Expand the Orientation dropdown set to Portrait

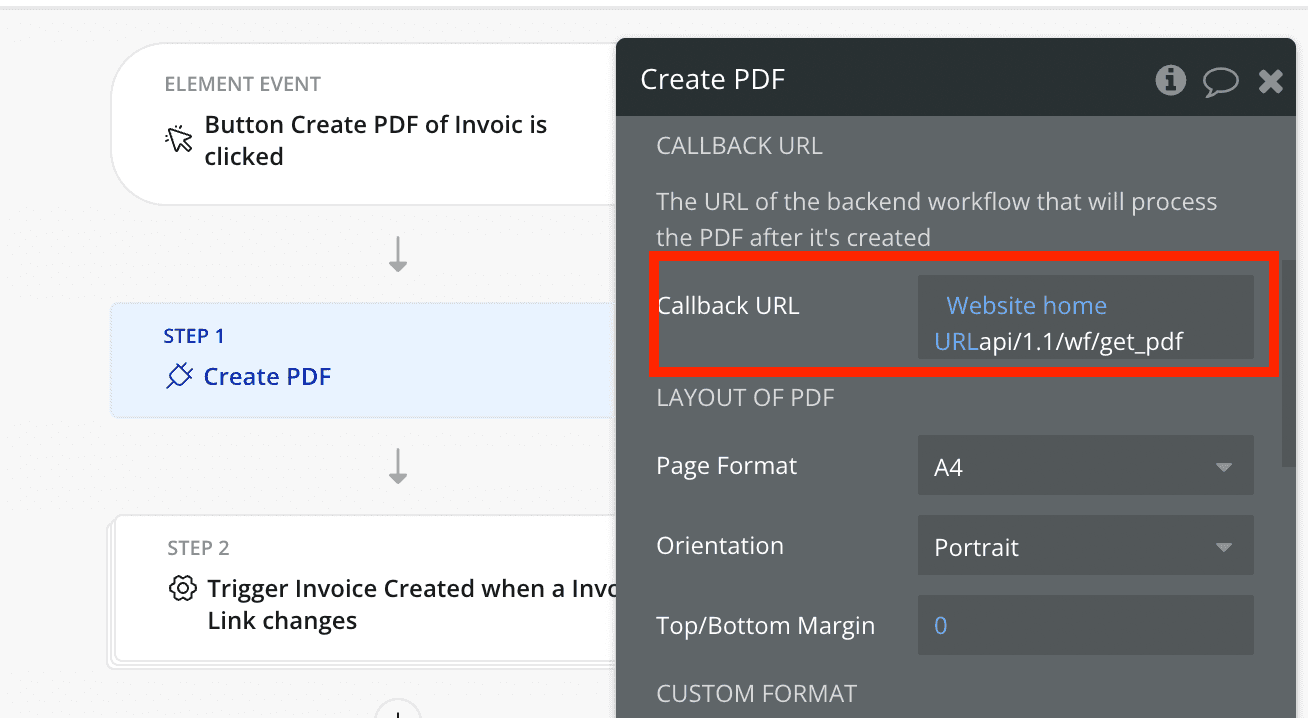click(x=1085, y=547)
